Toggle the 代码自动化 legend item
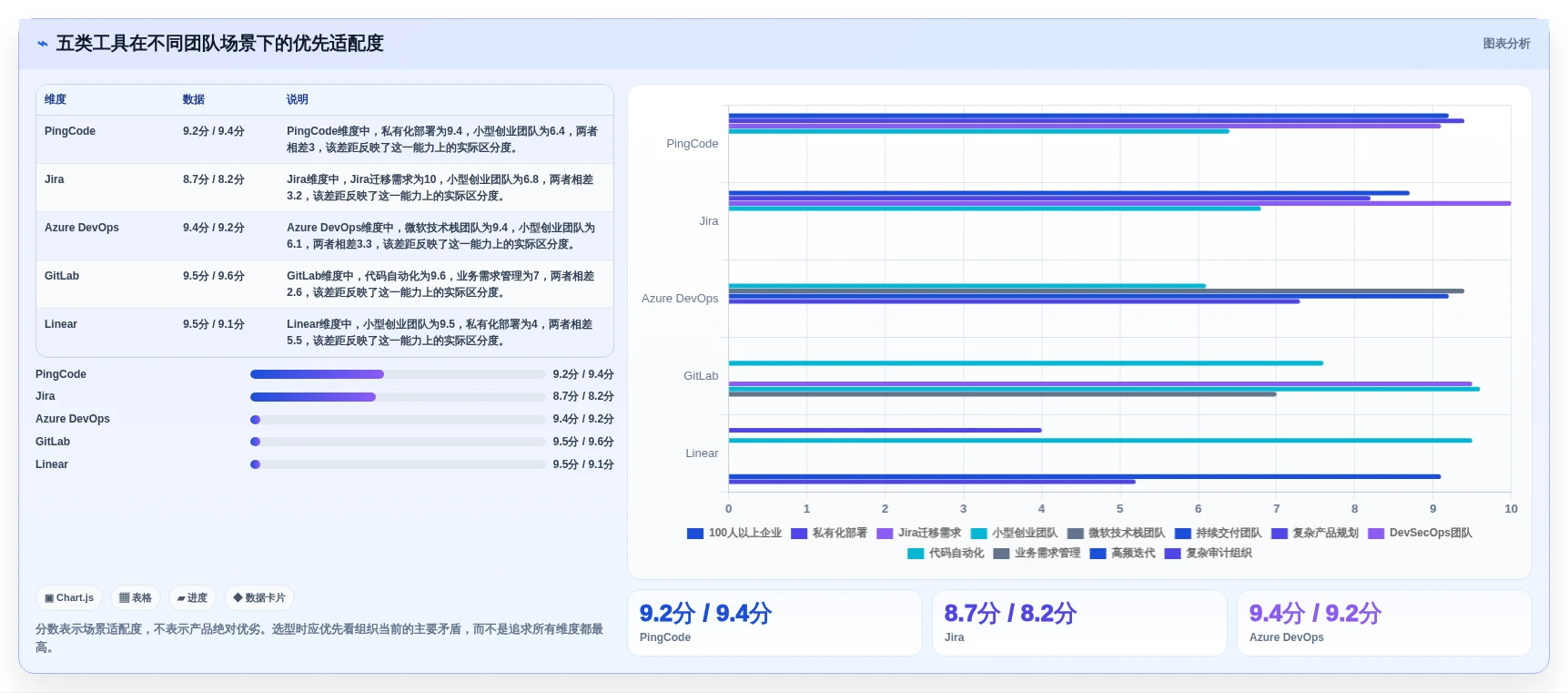Viewport: 1568px width, 693px height. click(x=946, y=554)
